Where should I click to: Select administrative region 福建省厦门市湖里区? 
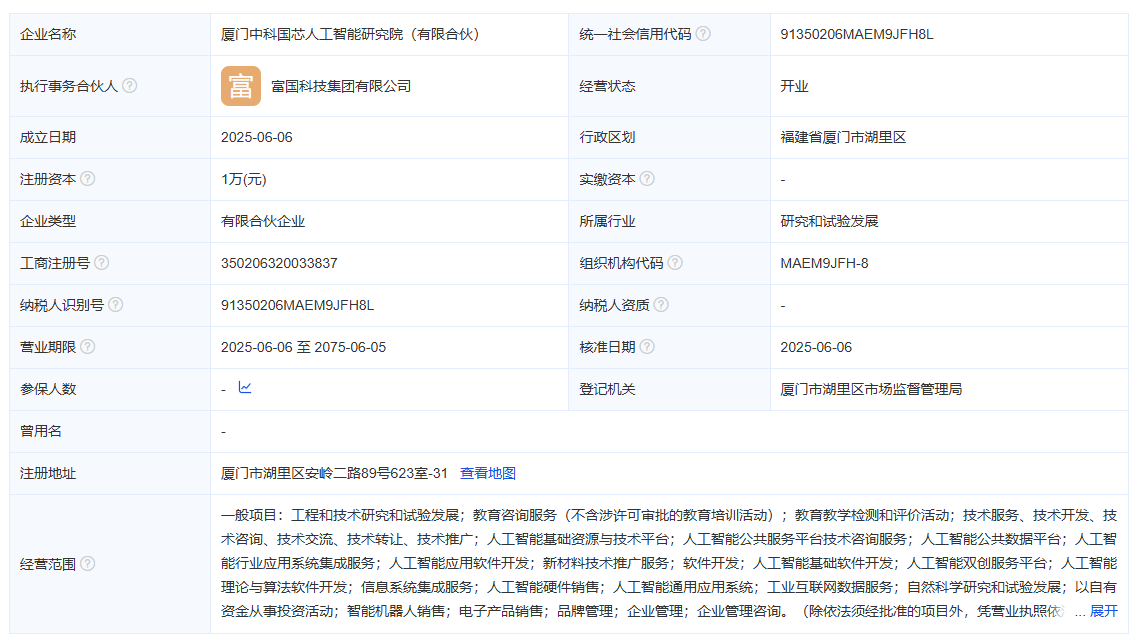pyautogui.click(x=843, y=138)
